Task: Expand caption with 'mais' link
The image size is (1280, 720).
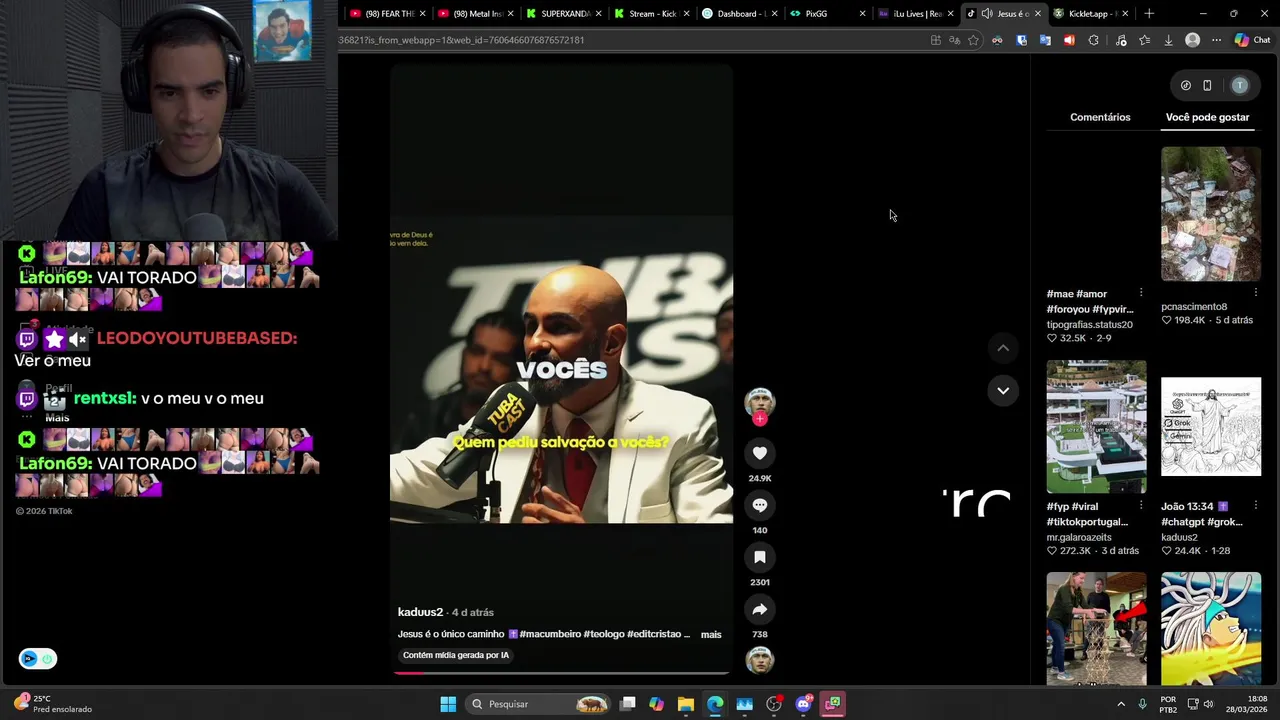Action: pyautogui.click(x=711, y=634)
